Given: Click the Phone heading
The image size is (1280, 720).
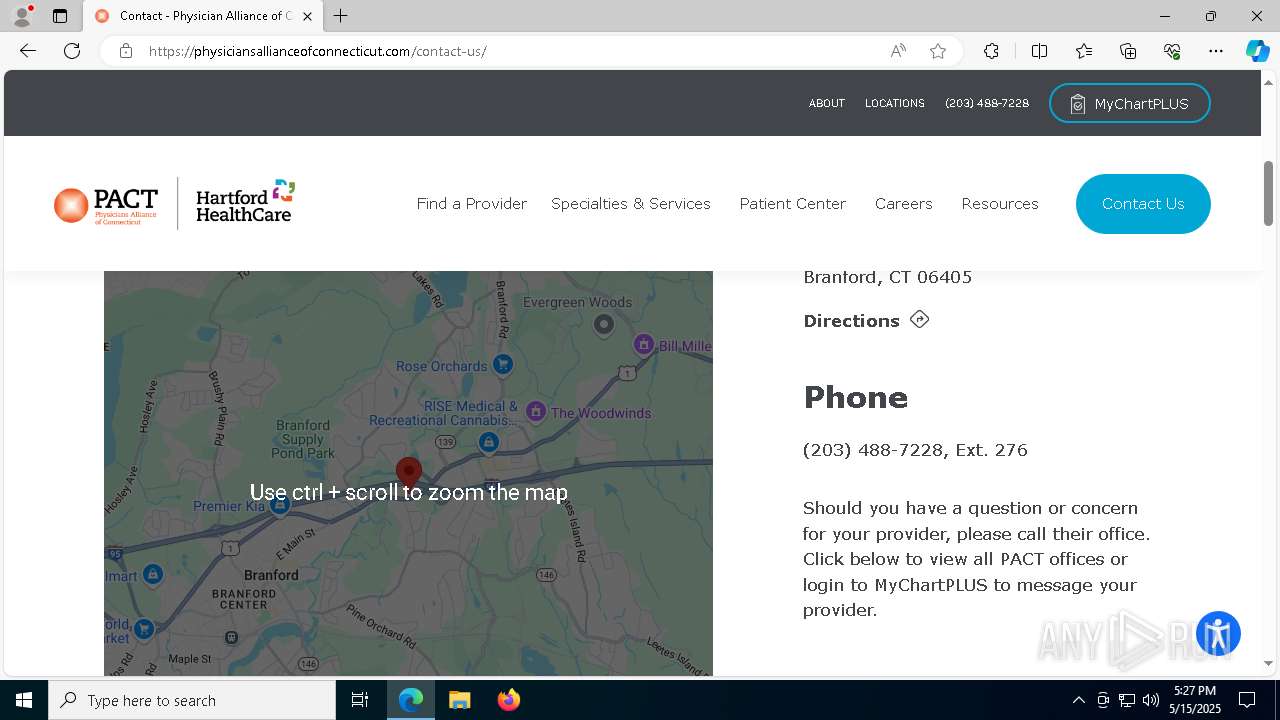Looking at the screenshot, I should coord(856,397).
